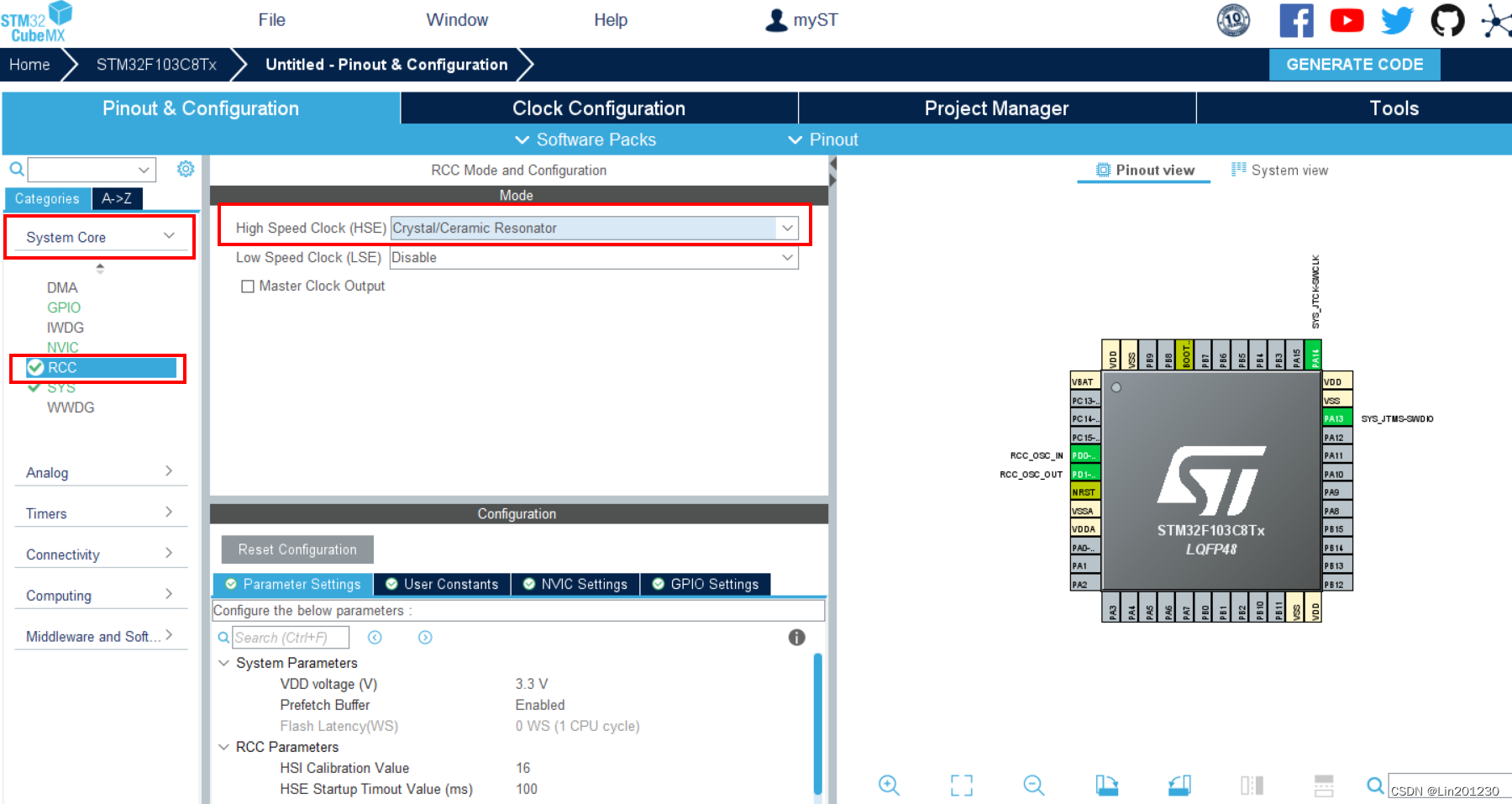Switch to System view
Viewport: 1512px width, 804px height.
(1280, 170)
